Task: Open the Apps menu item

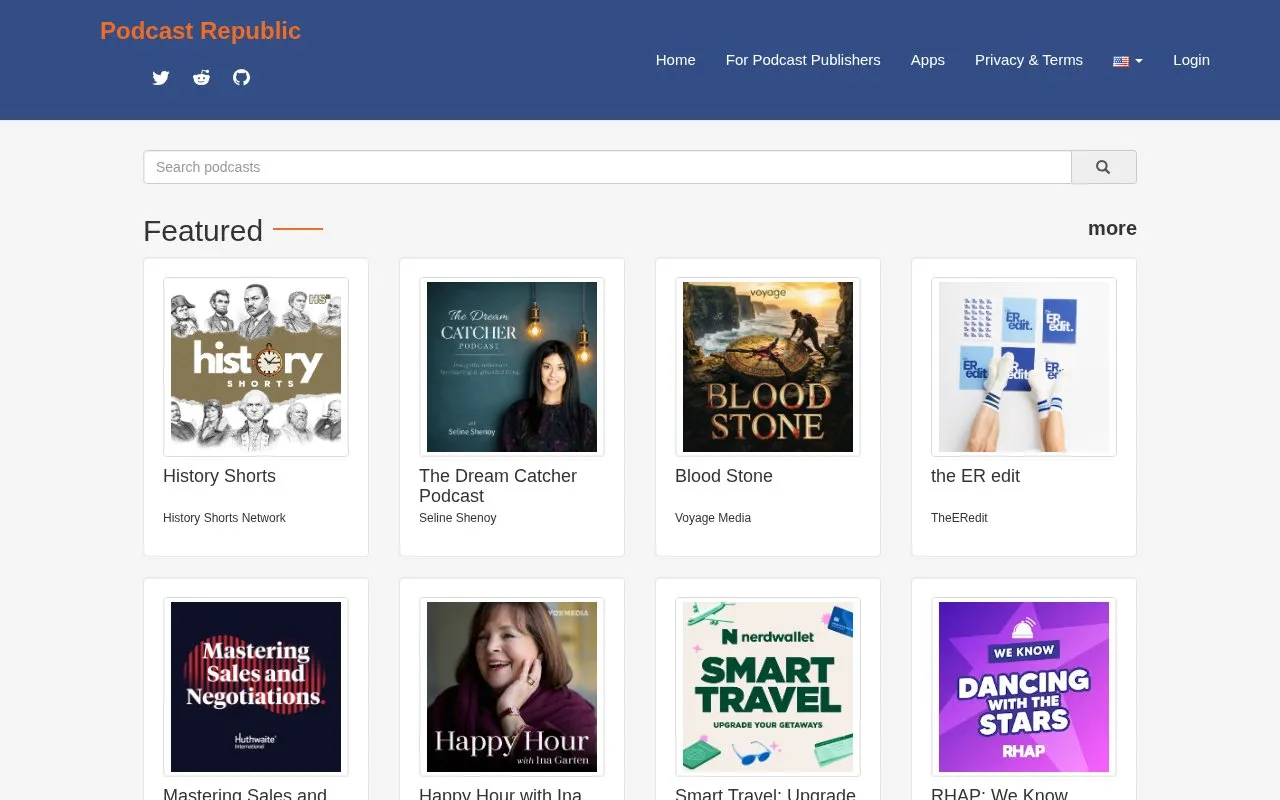Action: (x=927, y=60)
